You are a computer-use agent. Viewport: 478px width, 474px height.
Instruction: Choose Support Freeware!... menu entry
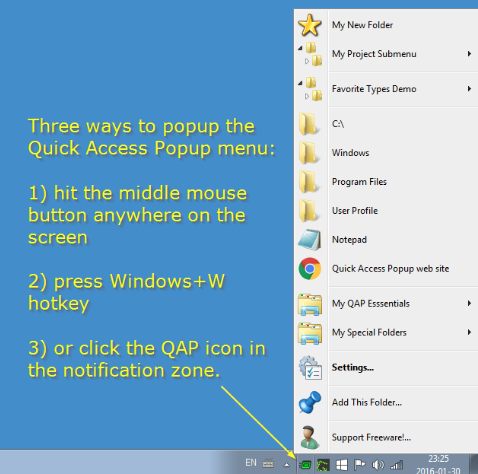coord(386,437)
